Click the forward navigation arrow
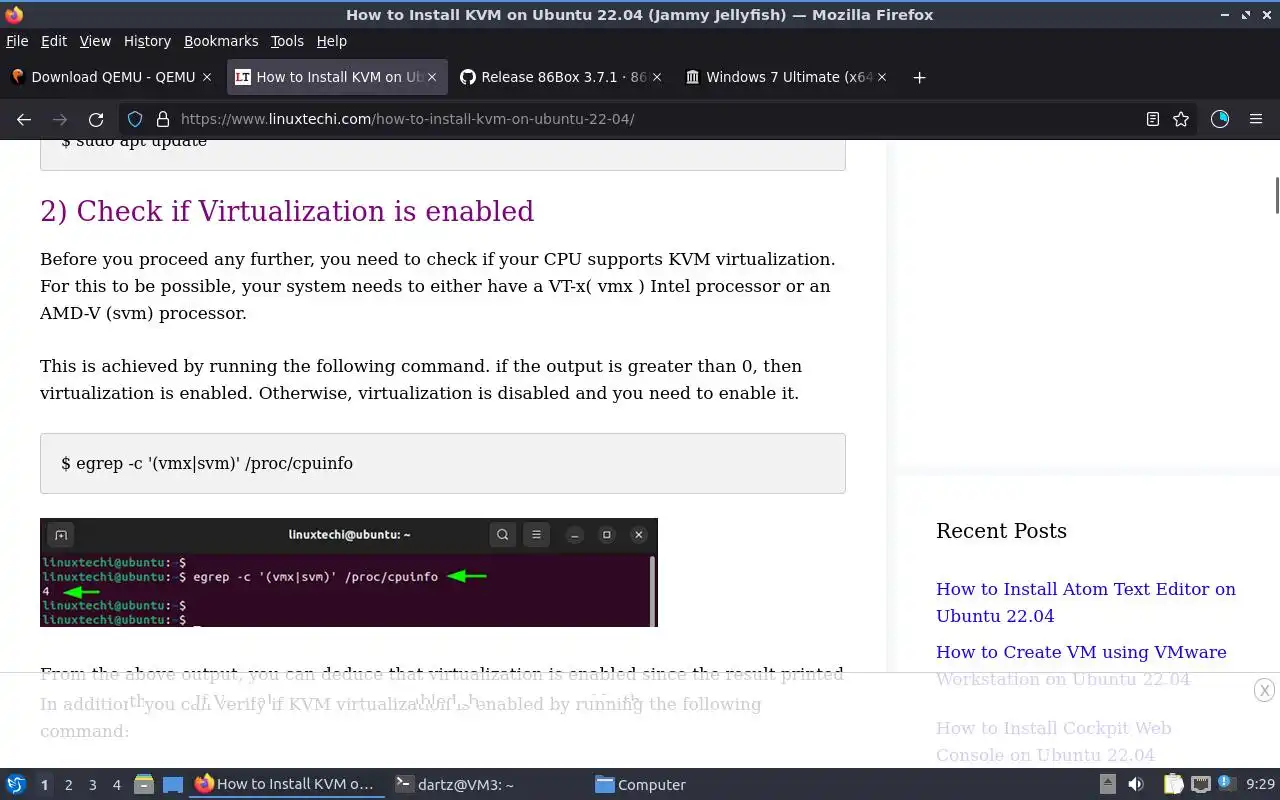 tap(60, 119)
